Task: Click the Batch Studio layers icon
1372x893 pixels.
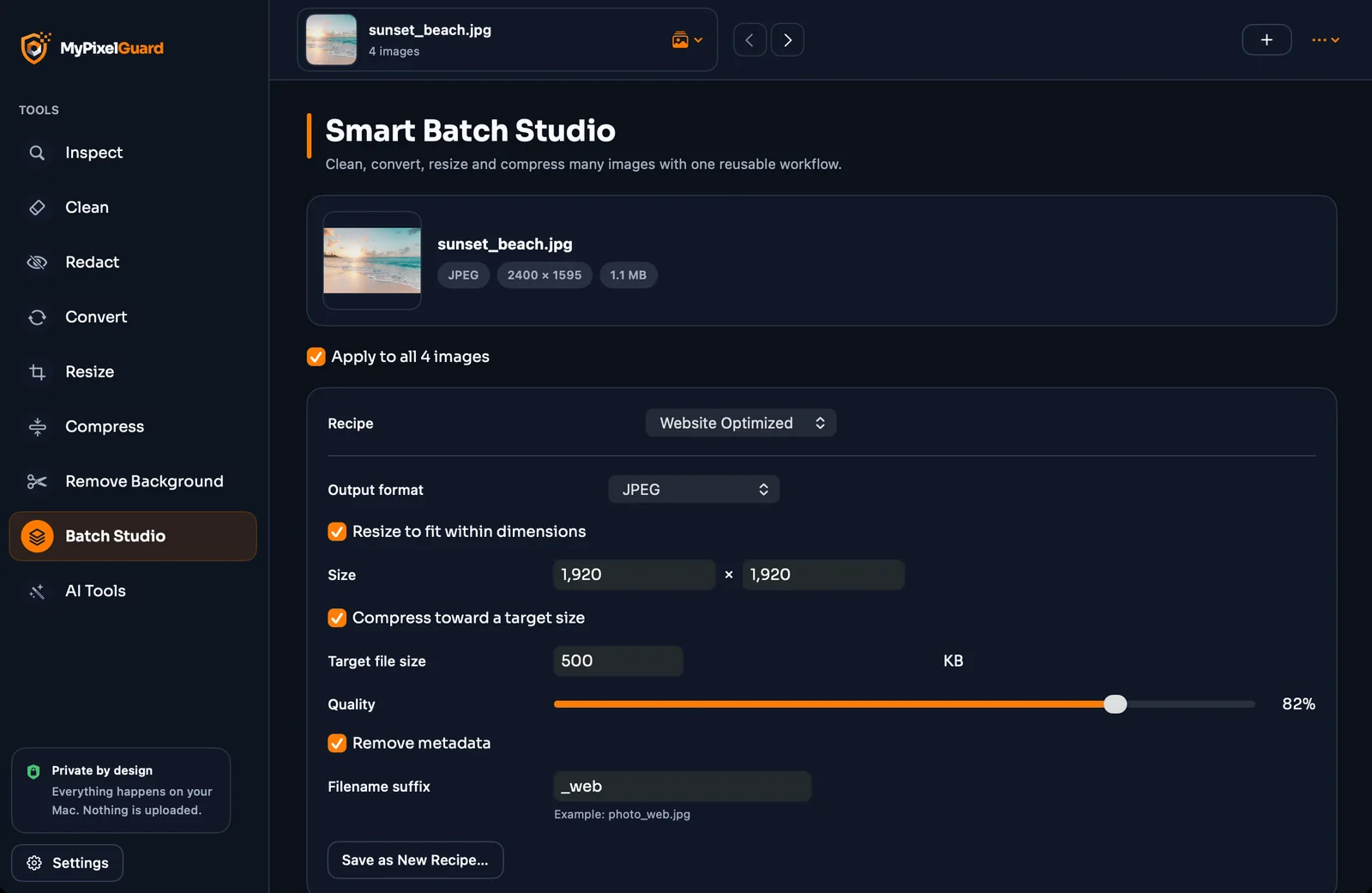Action: point(37,537)
